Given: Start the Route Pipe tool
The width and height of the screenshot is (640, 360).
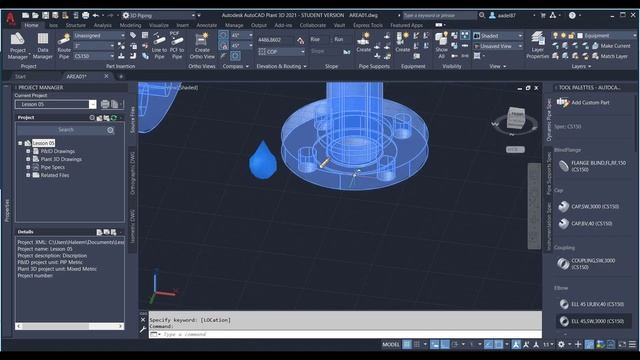Looking at the screenshot, I should (64, 46).
